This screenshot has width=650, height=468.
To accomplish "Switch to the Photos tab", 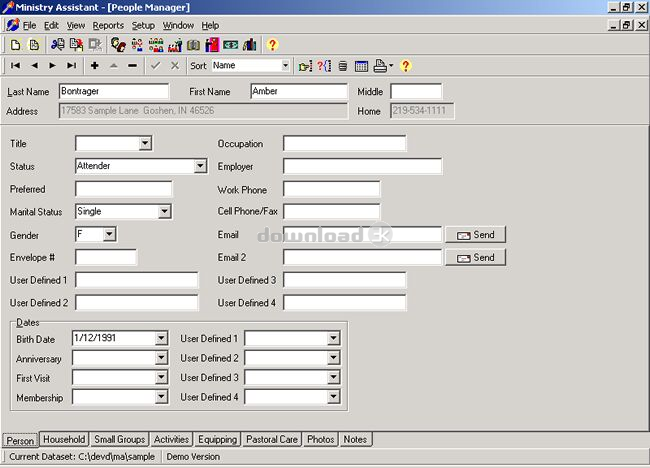I will click(x=320, y=439).
